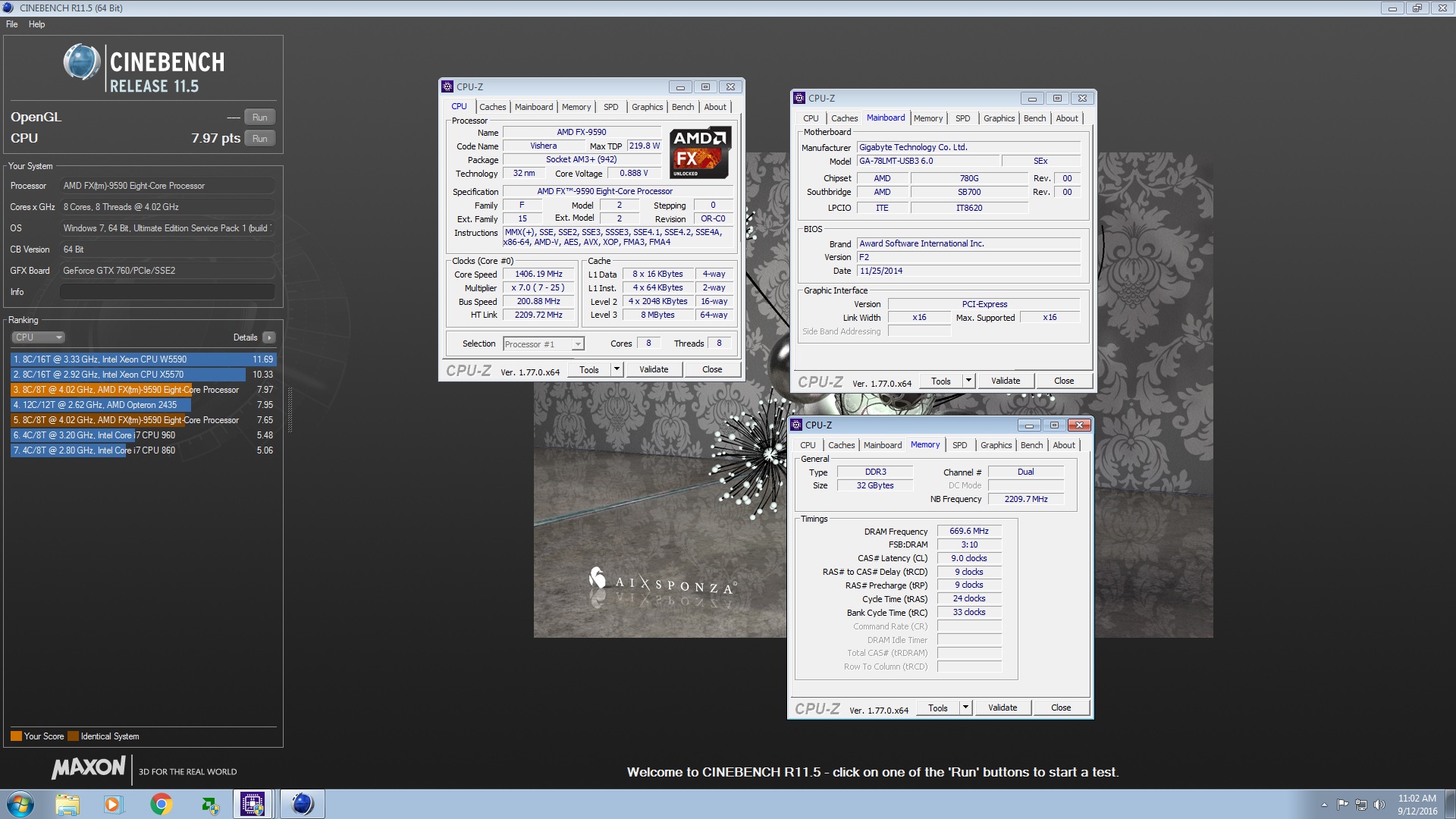This screenshot has height=819, width=1456.
Task: Click the MAXON logo at bottom
Action: [x=88, y=767]
